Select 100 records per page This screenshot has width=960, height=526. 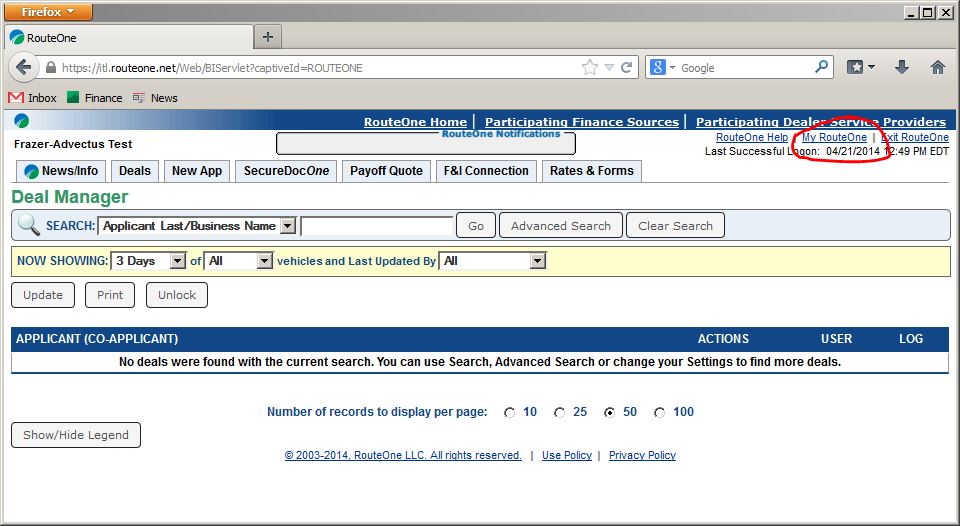pyautogui.click(x=659, y=413)
